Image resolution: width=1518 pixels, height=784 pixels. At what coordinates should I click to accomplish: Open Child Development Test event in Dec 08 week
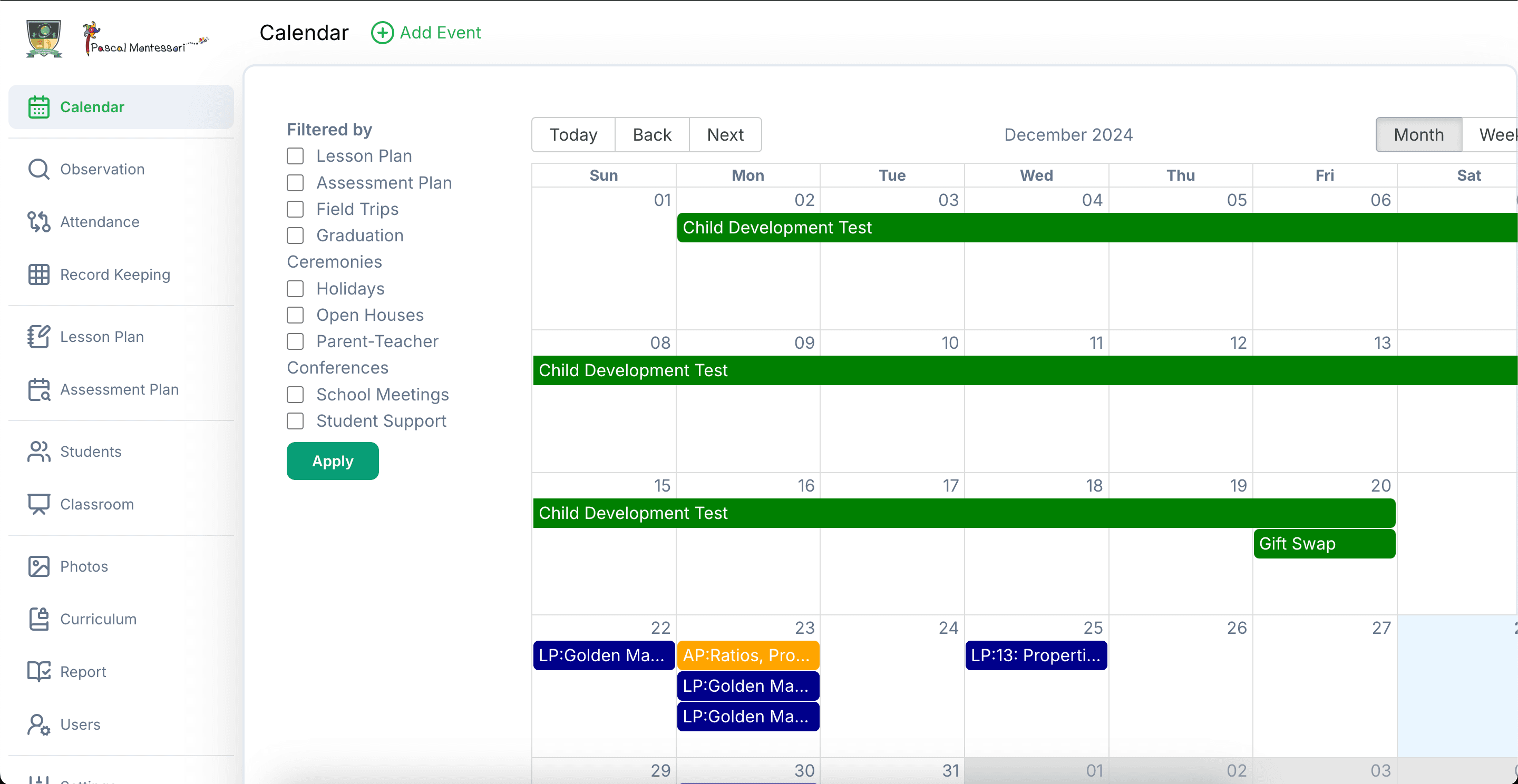pos(1025,370)
